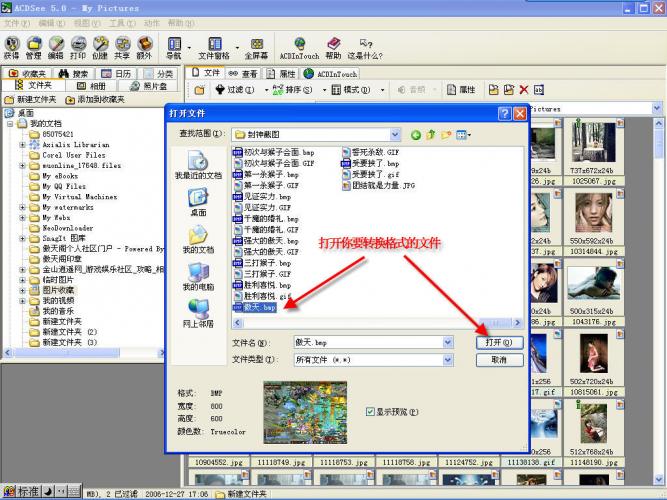This screenshot has height=500, width=667.
Task: Click 桌面 shortcut in dialog places bar
Action: [198, 201]
